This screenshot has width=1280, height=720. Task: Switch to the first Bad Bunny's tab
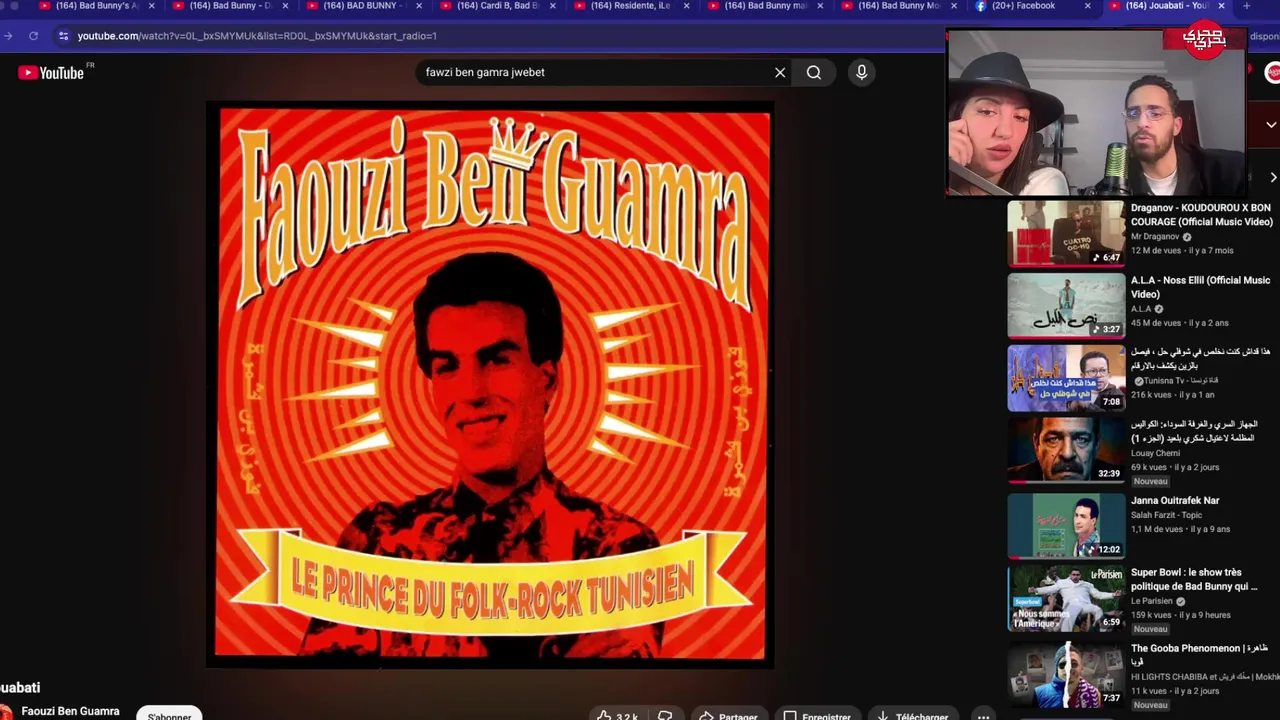pyautogui.click(x=96, y=6)
